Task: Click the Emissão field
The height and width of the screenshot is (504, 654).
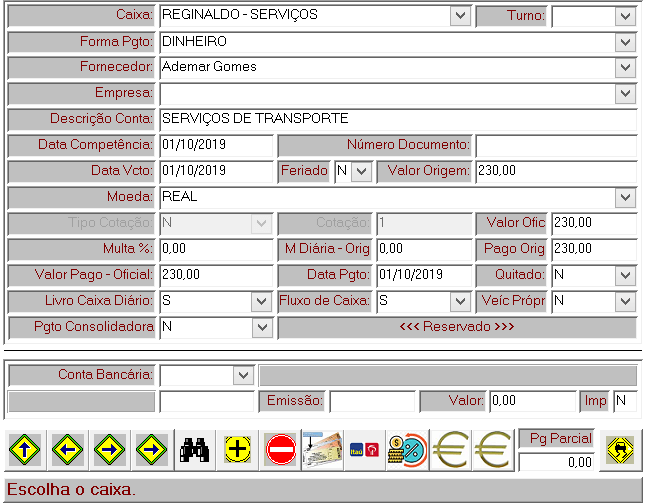Action: point(372,401)
